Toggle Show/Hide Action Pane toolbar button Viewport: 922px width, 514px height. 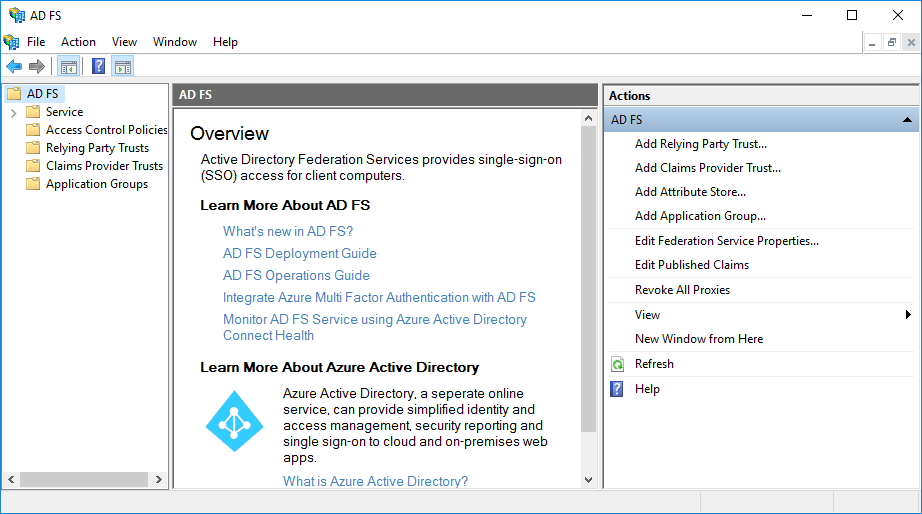coord(123,67)
